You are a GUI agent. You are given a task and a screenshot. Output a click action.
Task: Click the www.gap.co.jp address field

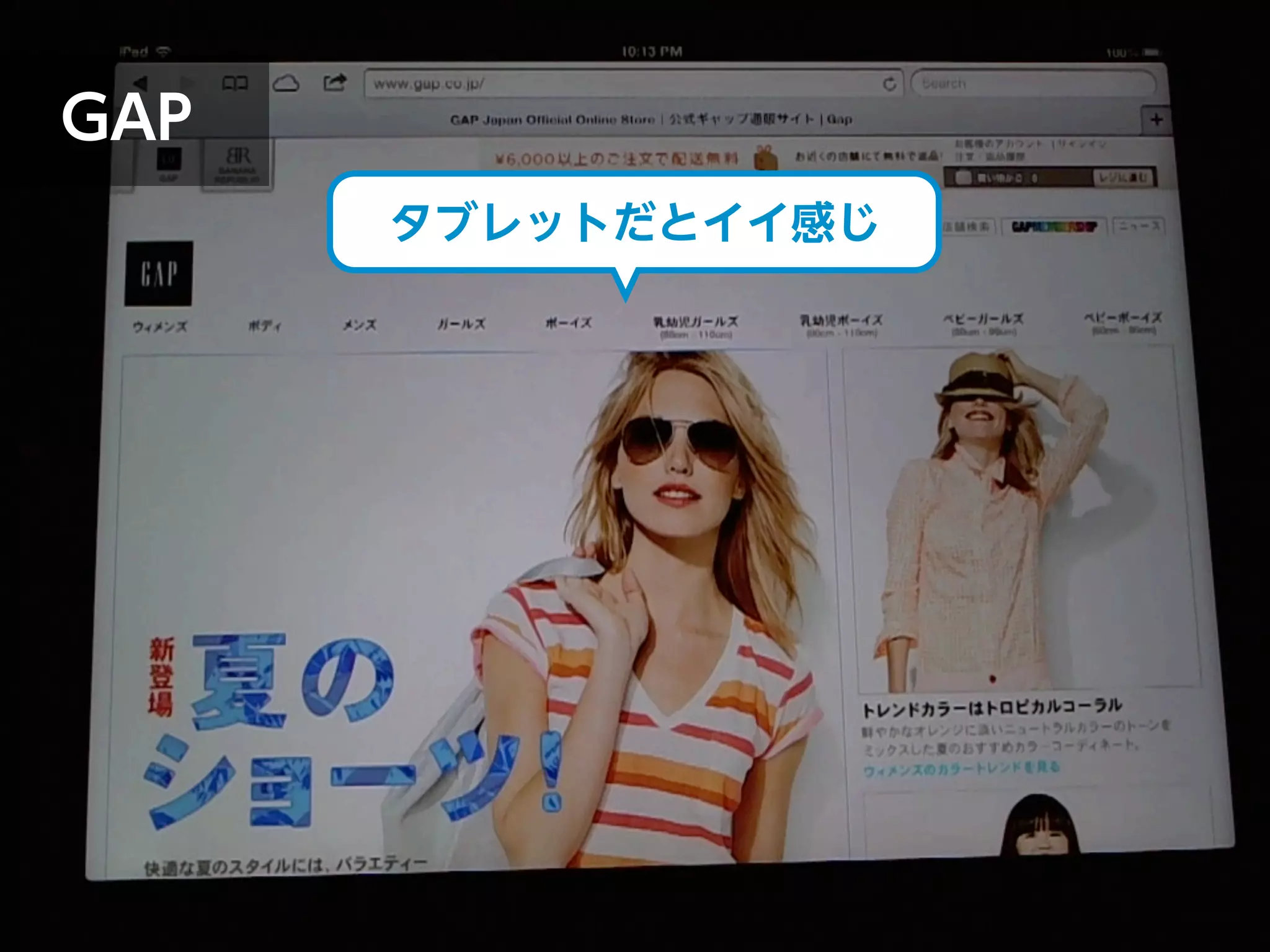point(633,84)
